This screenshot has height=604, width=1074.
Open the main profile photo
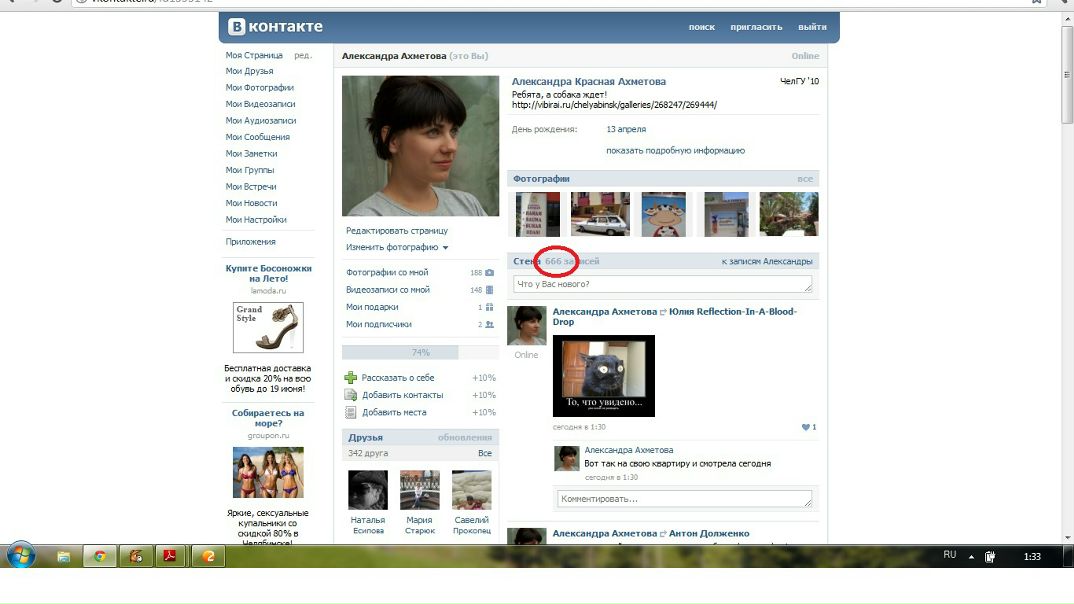(421, 146)
